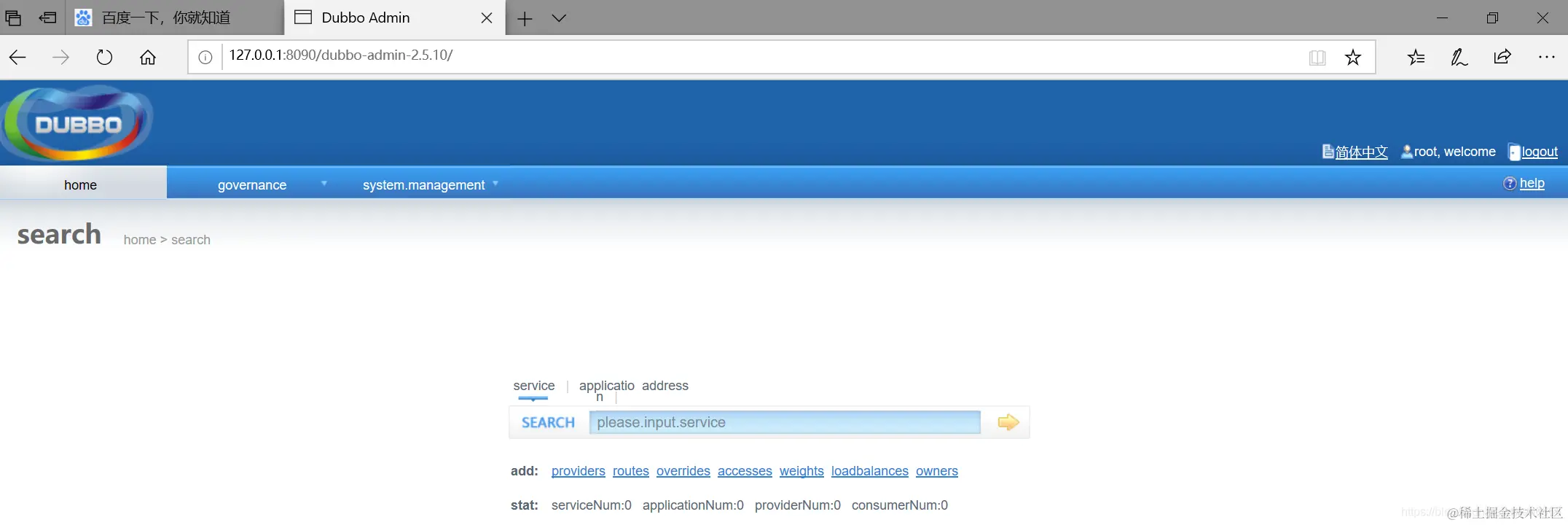
Task: Open the governance menu
Action: (252, 185)
